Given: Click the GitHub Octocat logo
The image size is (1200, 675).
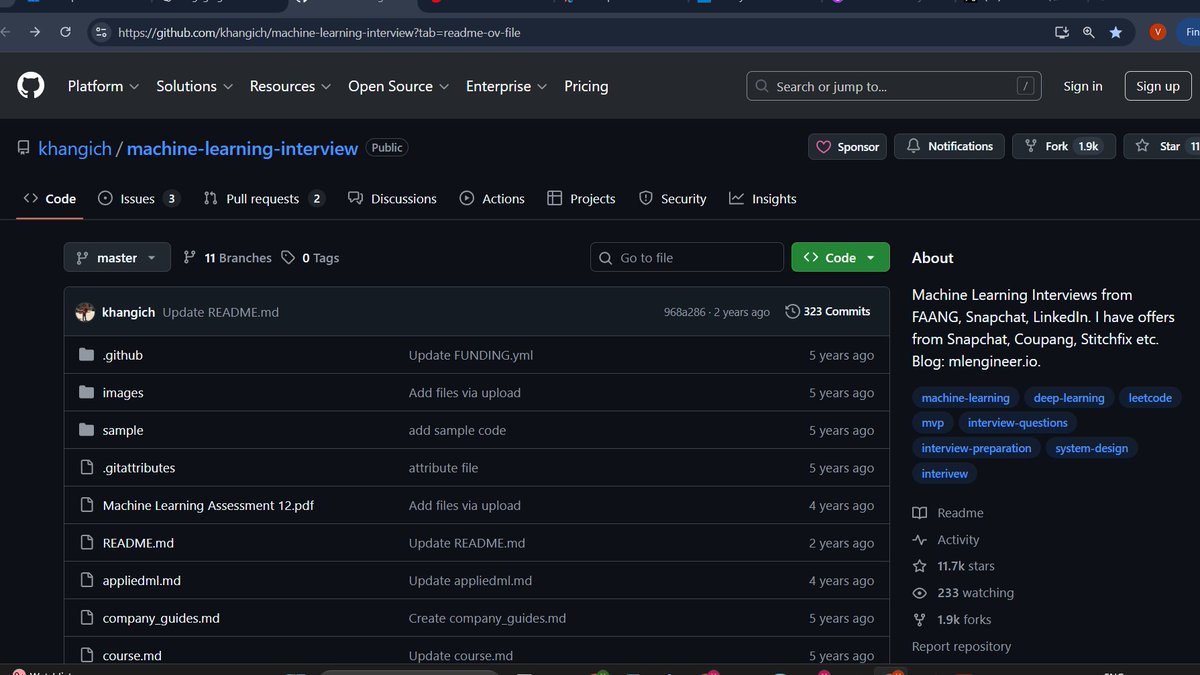Looking at the screenshot, I should 31,86.
